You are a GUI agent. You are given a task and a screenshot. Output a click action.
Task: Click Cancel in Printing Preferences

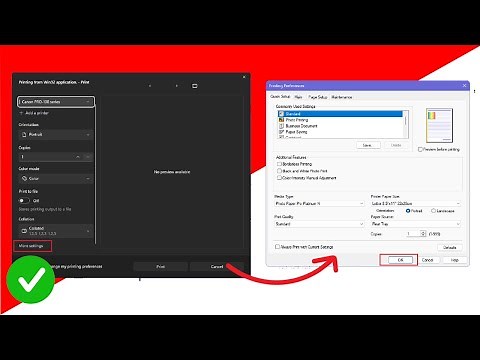pyautogui.click(x=428, y=260)
